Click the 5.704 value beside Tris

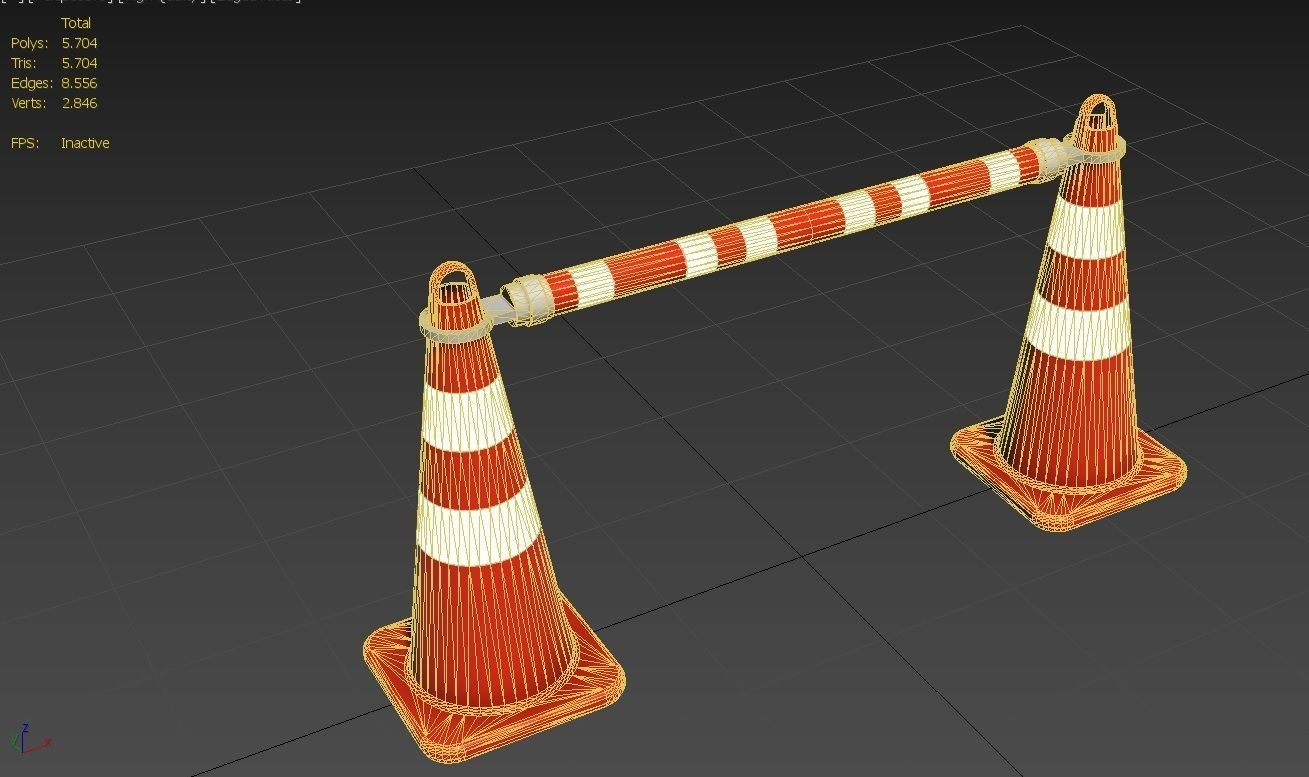79,63
